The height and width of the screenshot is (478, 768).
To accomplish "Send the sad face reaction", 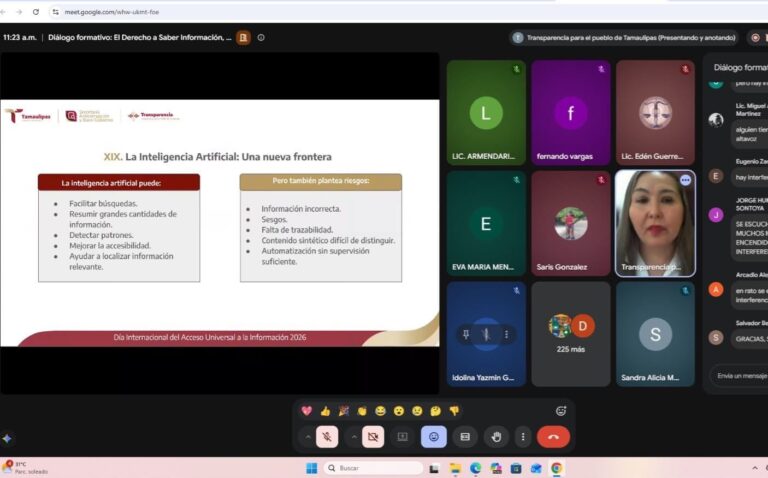I will tap(417, 411).
